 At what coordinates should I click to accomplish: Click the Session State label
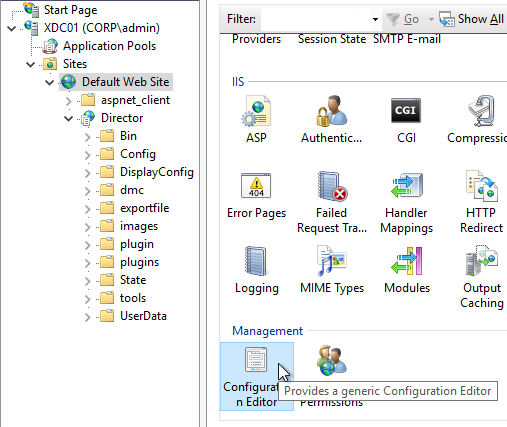pos(332,39)
